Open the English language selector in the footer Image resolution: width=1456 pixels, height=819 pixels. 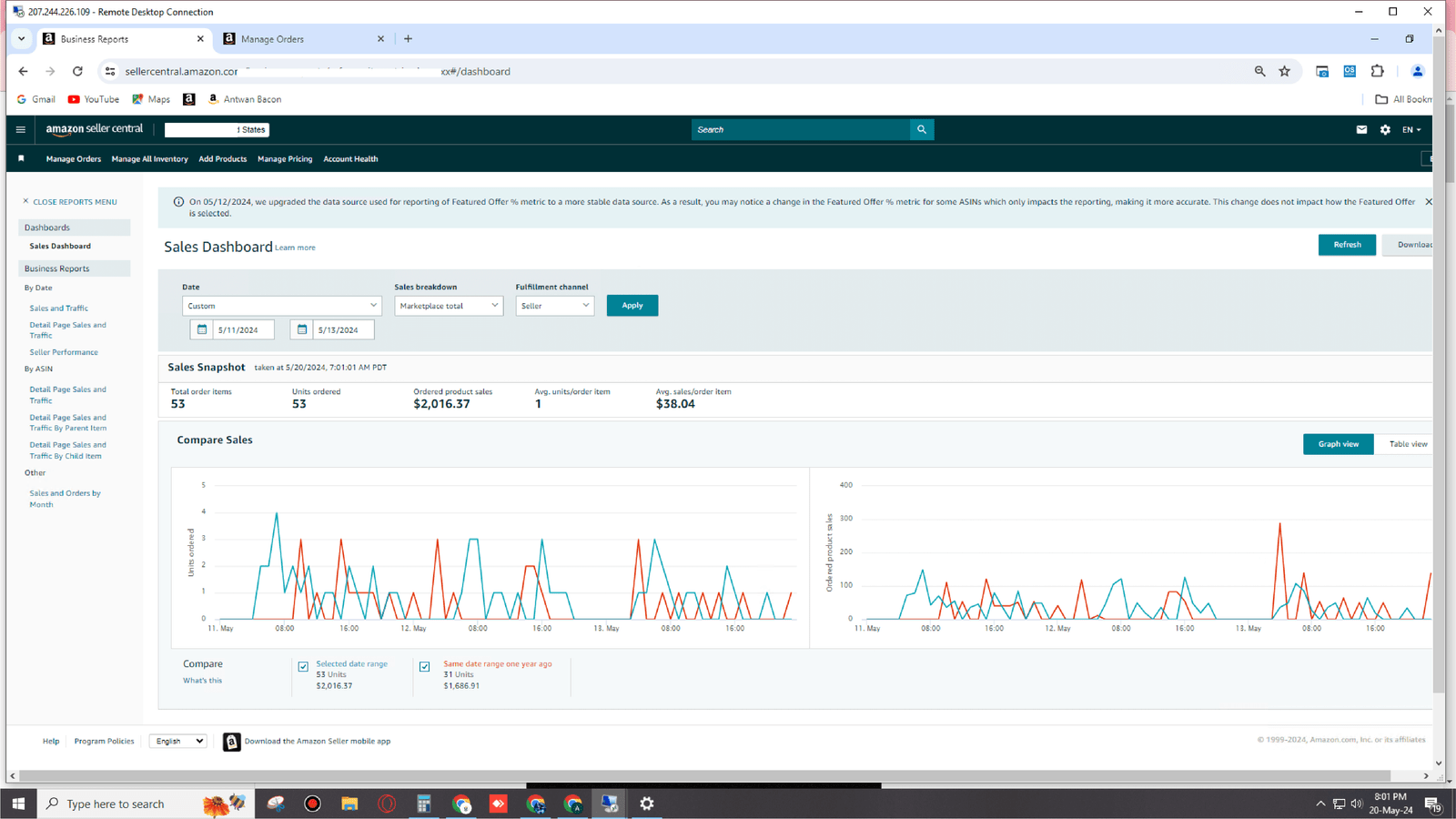click(177, 741)
